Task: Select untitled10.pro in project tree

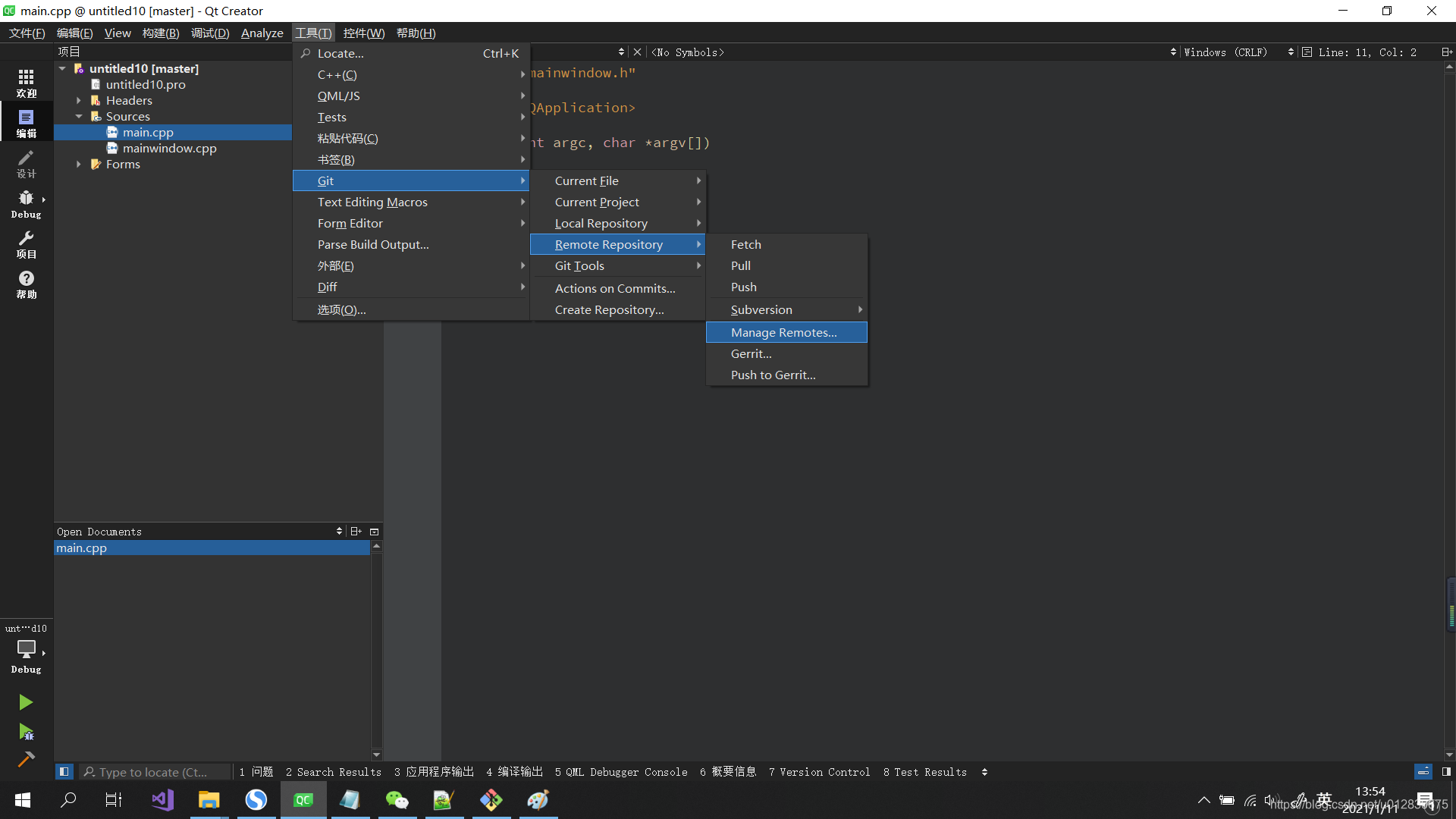Action: (146, 84)
